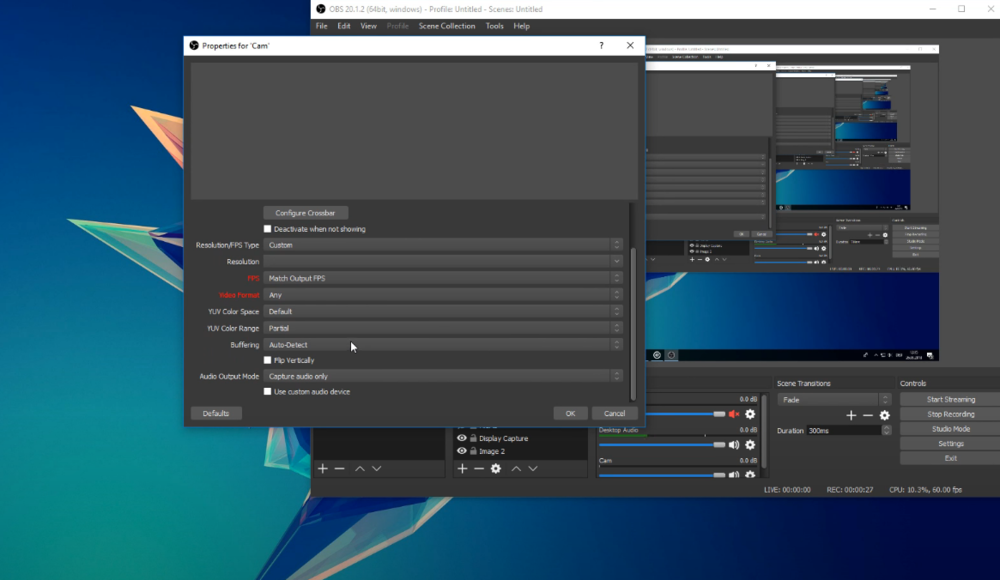Open Desktop Audio mixer gear settings
The width and height of the screenshot is (1000, 580).
(x=750, y=445)
